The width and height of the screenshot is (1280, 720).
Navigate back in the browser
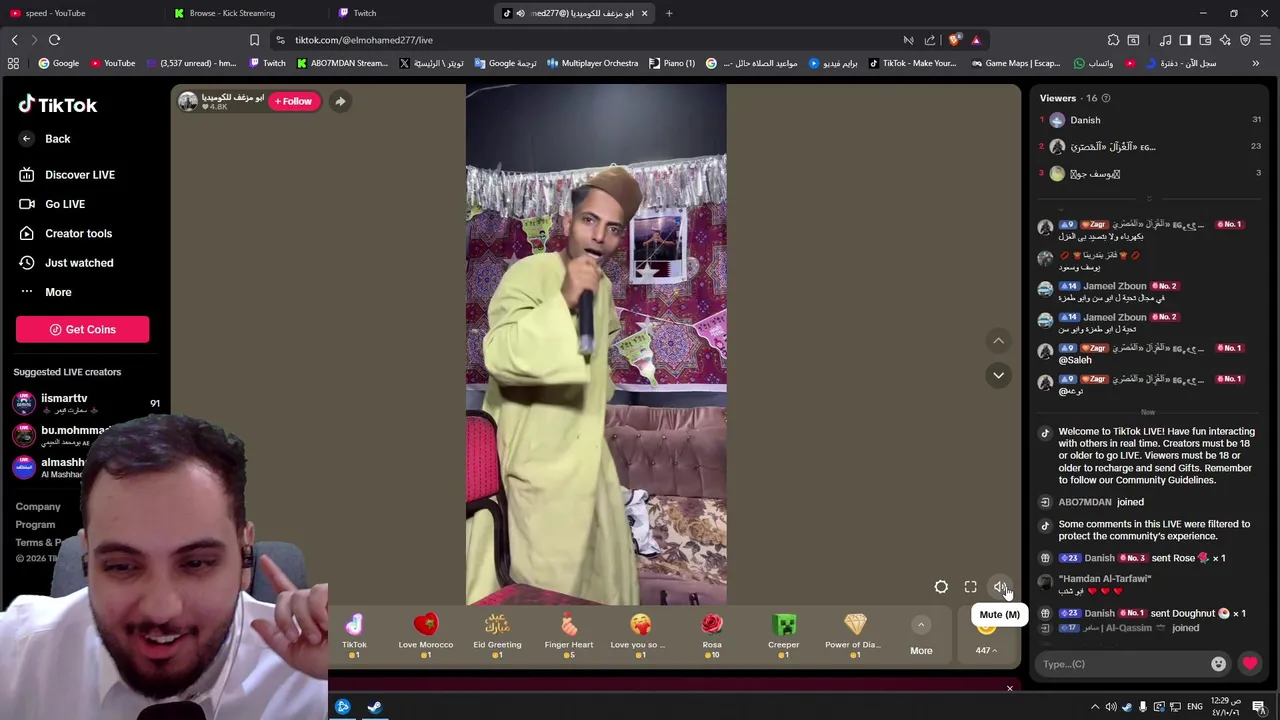tap(15, 40)
